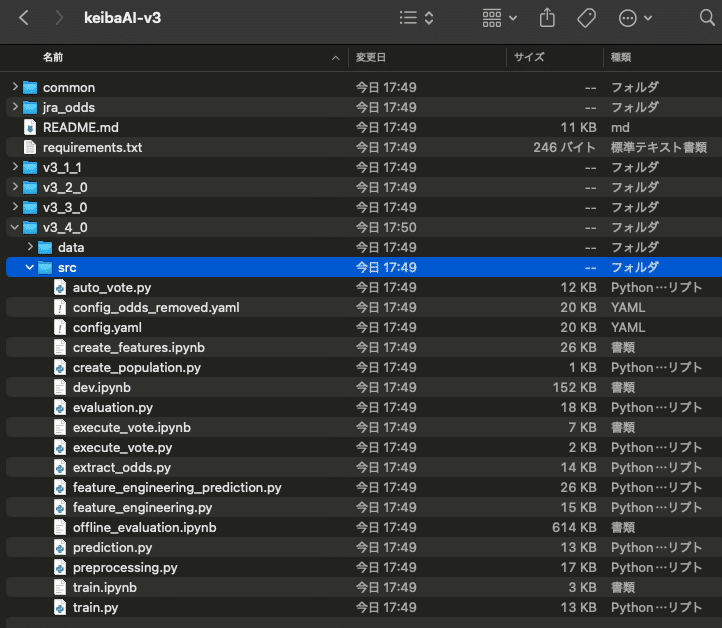
Task: Select the config.yaml file icon
Action: [x=60, y=327]
